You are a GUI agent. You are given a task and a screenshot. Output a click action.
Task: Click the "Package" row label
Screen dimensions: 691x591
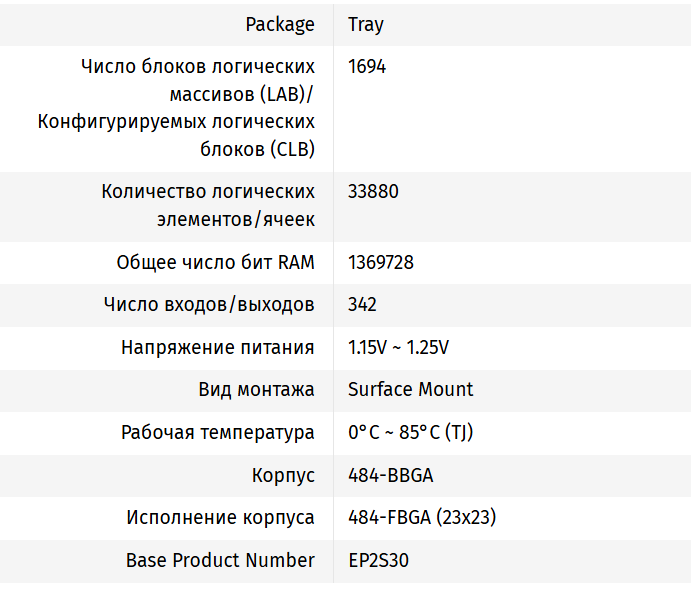tap(279, 25)
